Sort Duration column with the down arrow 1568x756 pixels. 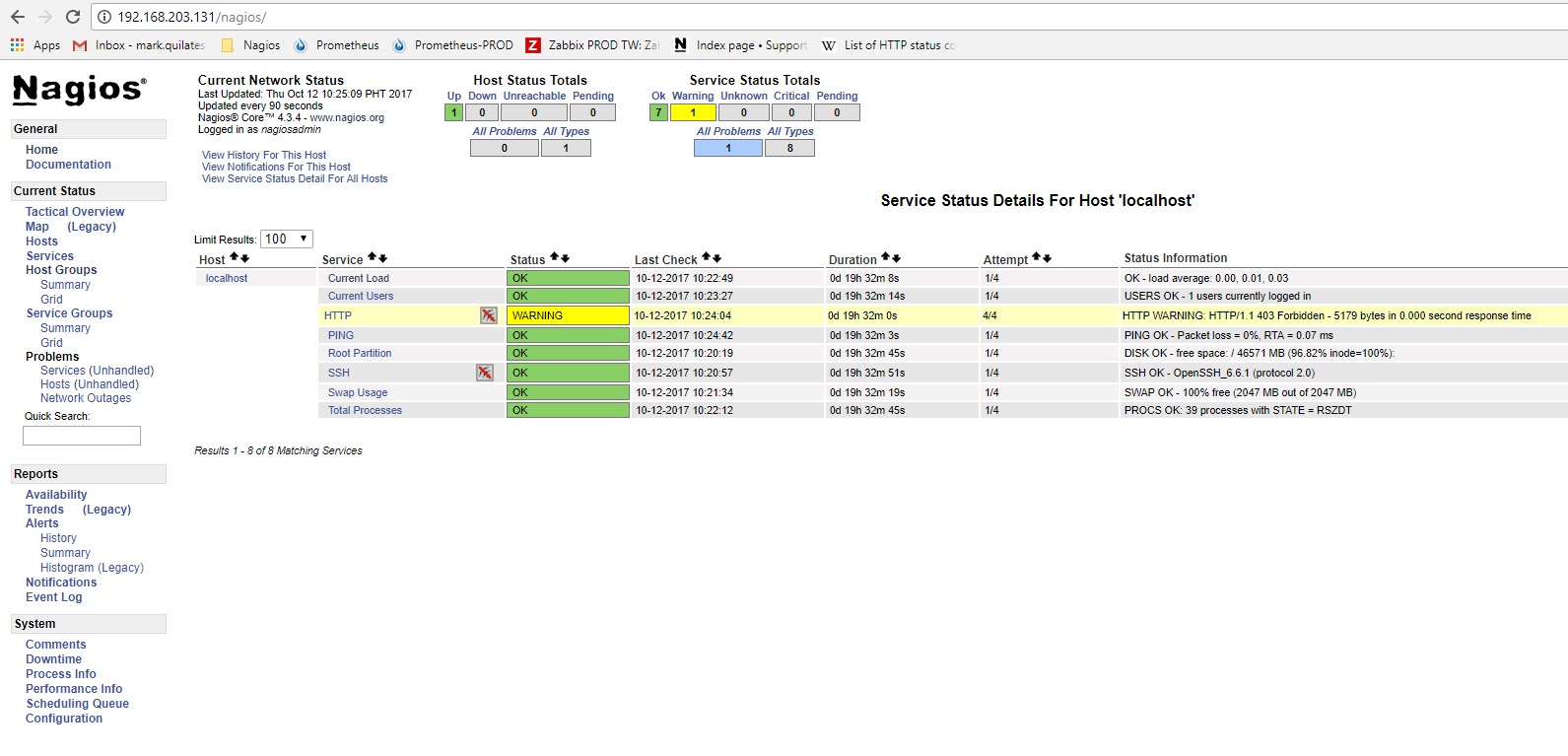tap(896, 259)
